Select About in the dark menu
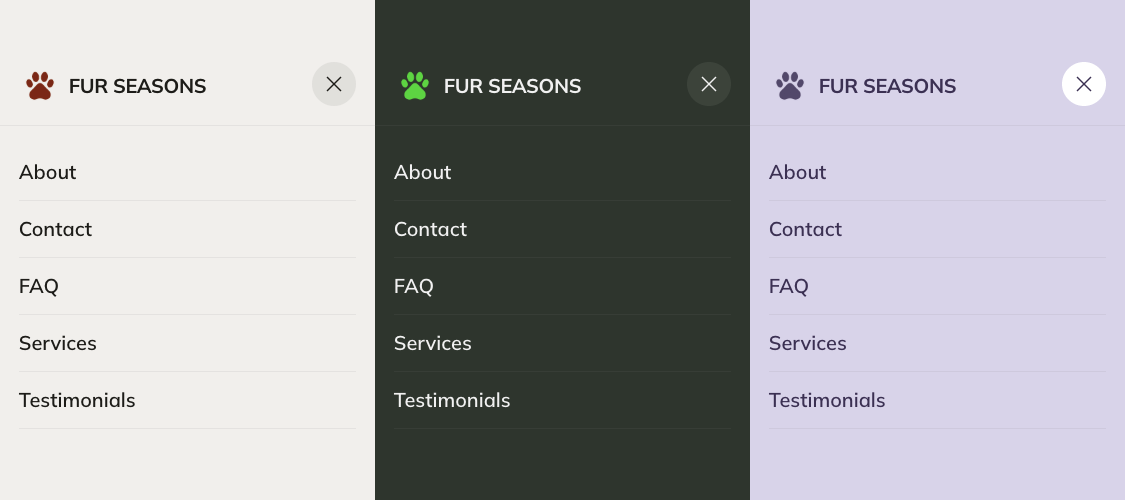The width and height of the screenshot is (1125, 500). [423, 172]
